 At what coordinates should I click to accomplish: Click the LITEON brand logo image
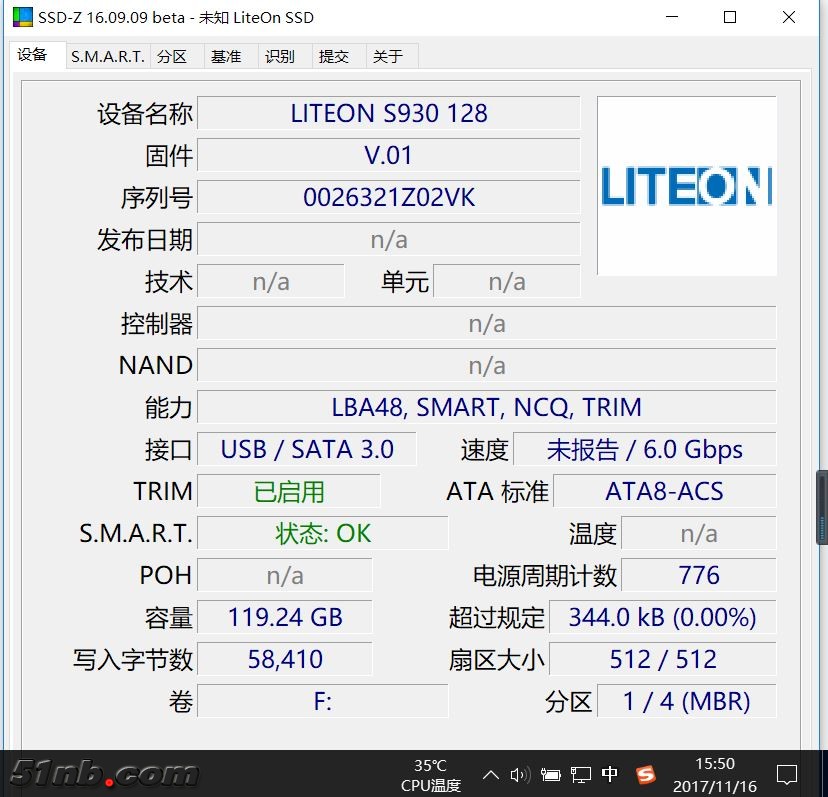click(686, 186)
